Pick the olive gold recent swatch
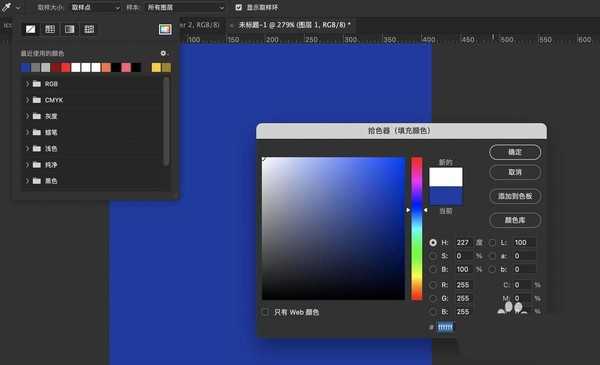 click(x=166, y=68)
